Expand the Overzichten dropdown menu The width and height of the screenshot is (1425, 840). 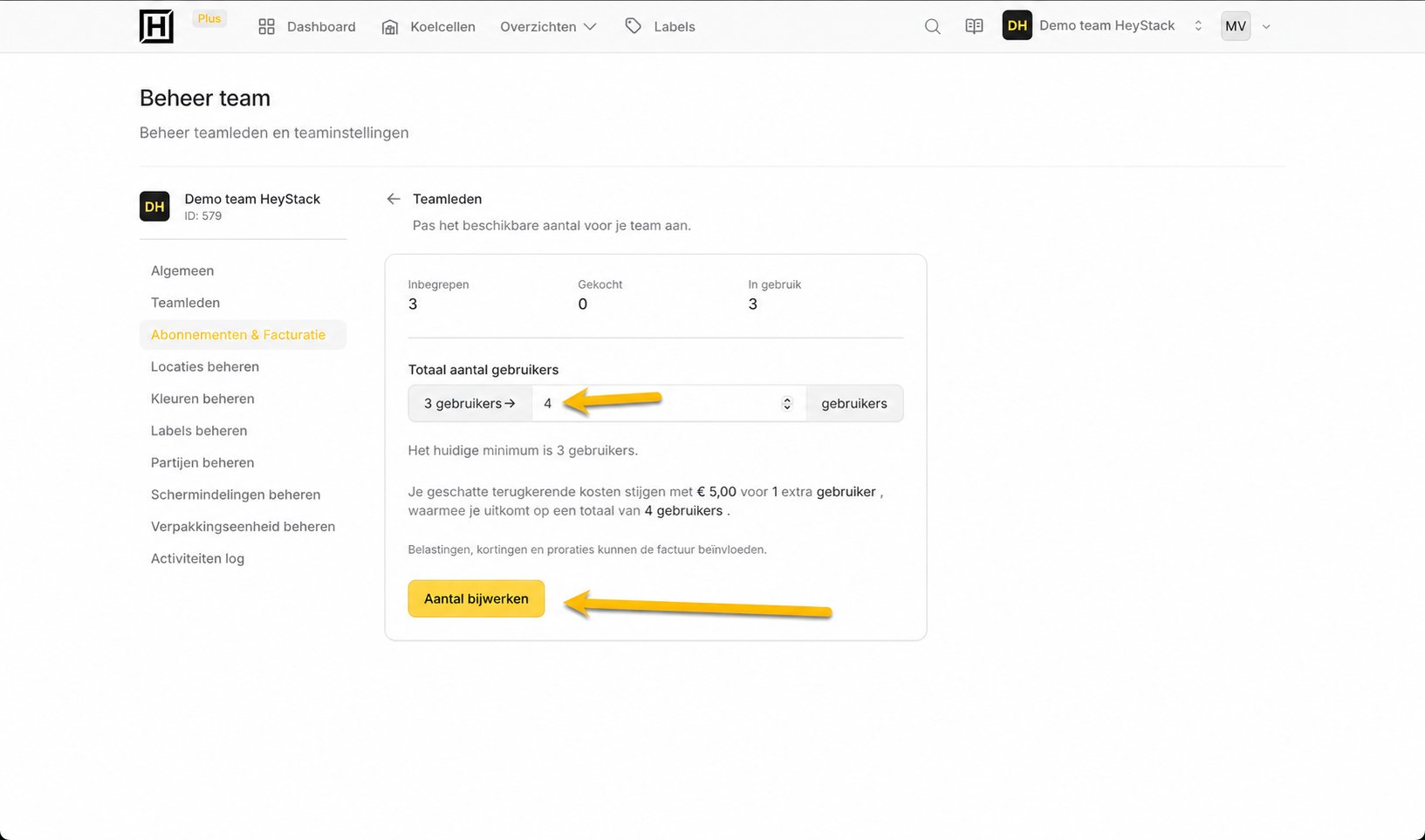click(x=548, y=27)
